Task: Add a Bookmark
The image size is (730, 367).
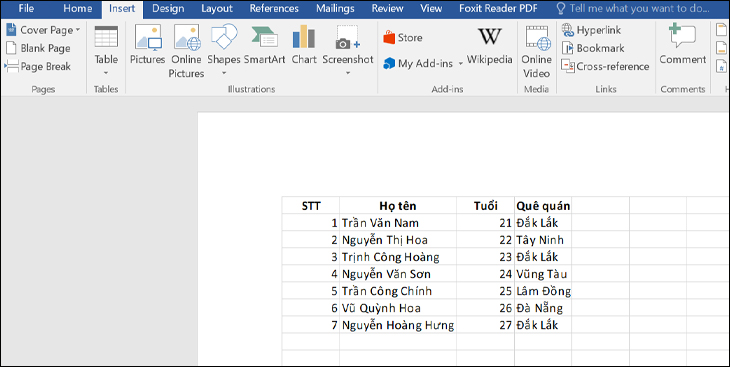Action: tap(593, 48)
